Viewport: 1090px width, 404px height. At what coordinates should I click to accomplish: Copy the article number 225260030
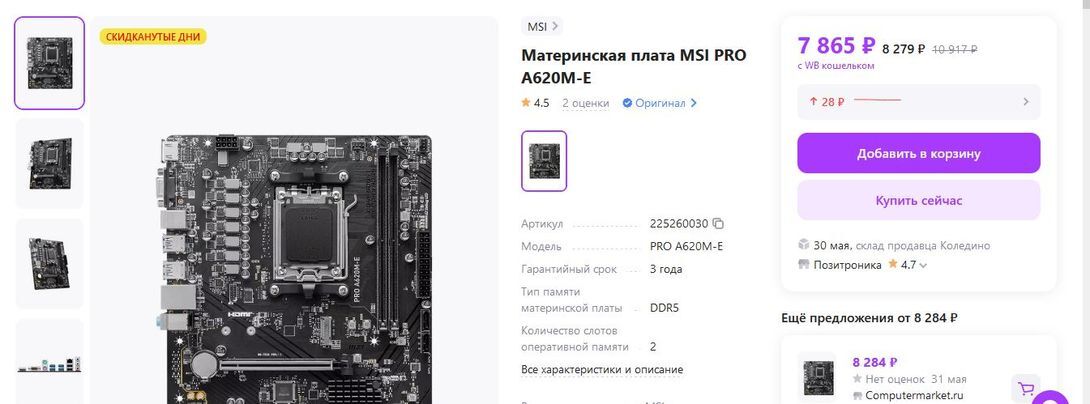[x=719, y=224]
